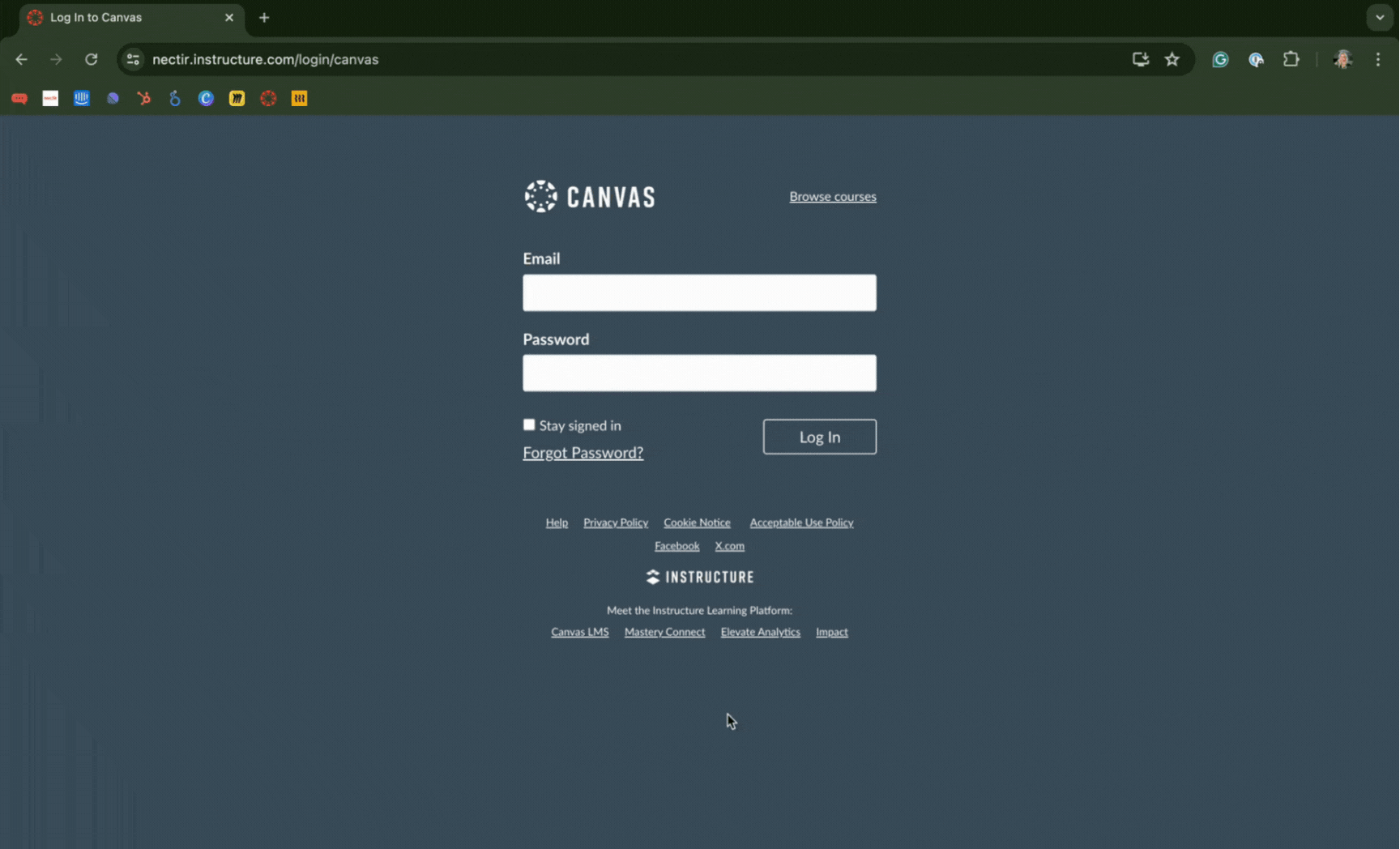Check the Stay signed in box
This screenshot has width=1400, height=849.
coord(529,424)
